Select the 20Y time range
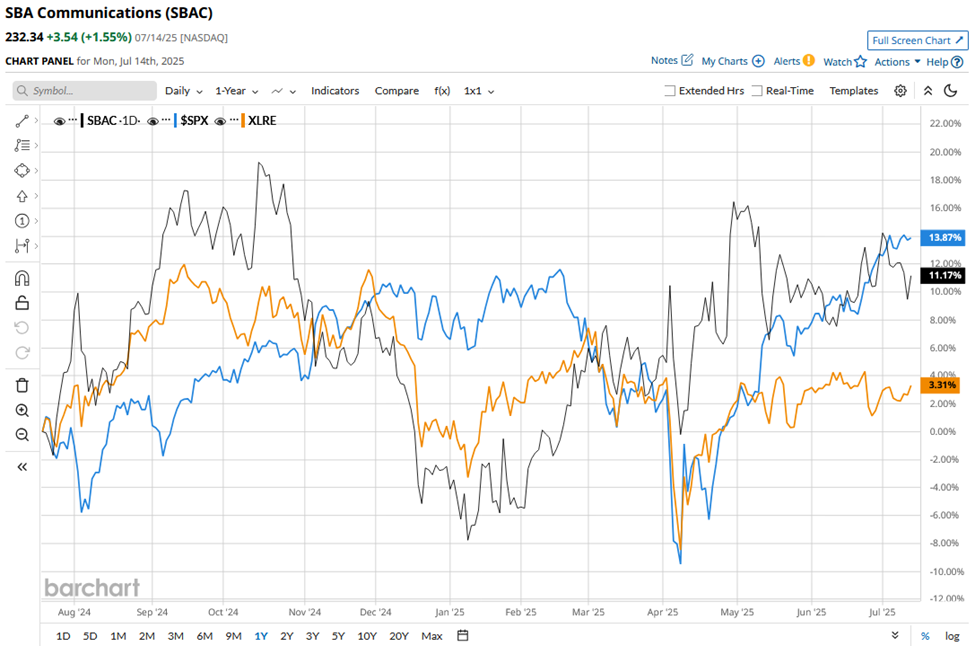This screenshot has width=975, height=646. pyautogui.click(x=399, y=636)
